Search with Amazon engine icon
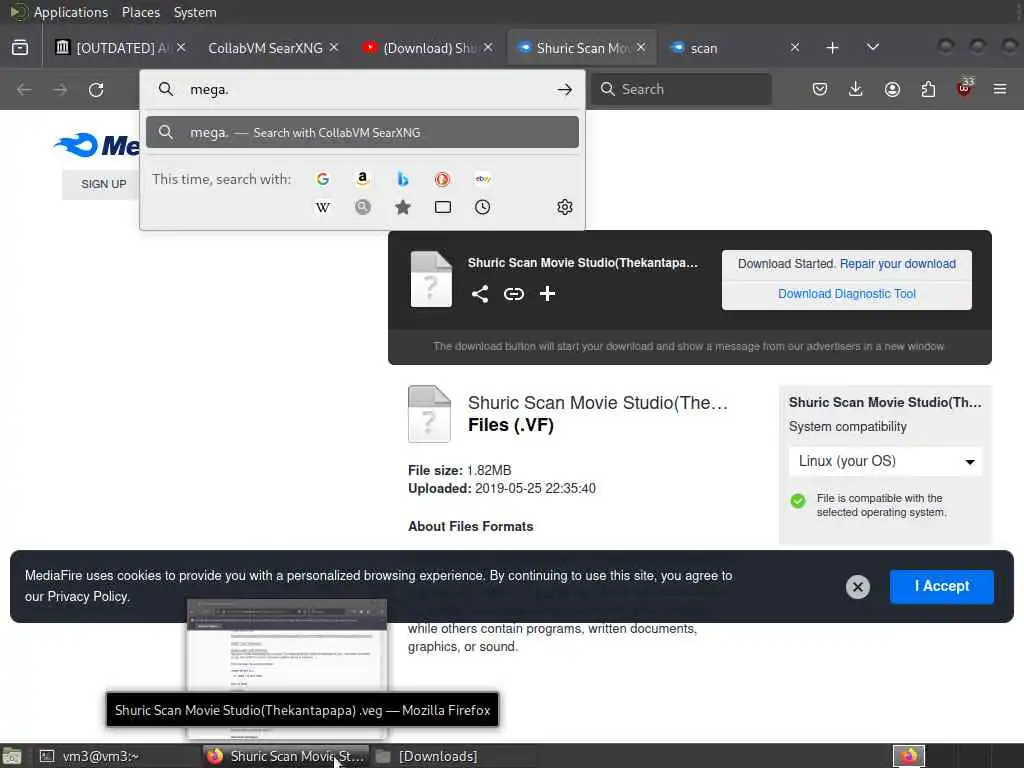The height and width of the screenshot is (768, 1024). click(362, 179)
